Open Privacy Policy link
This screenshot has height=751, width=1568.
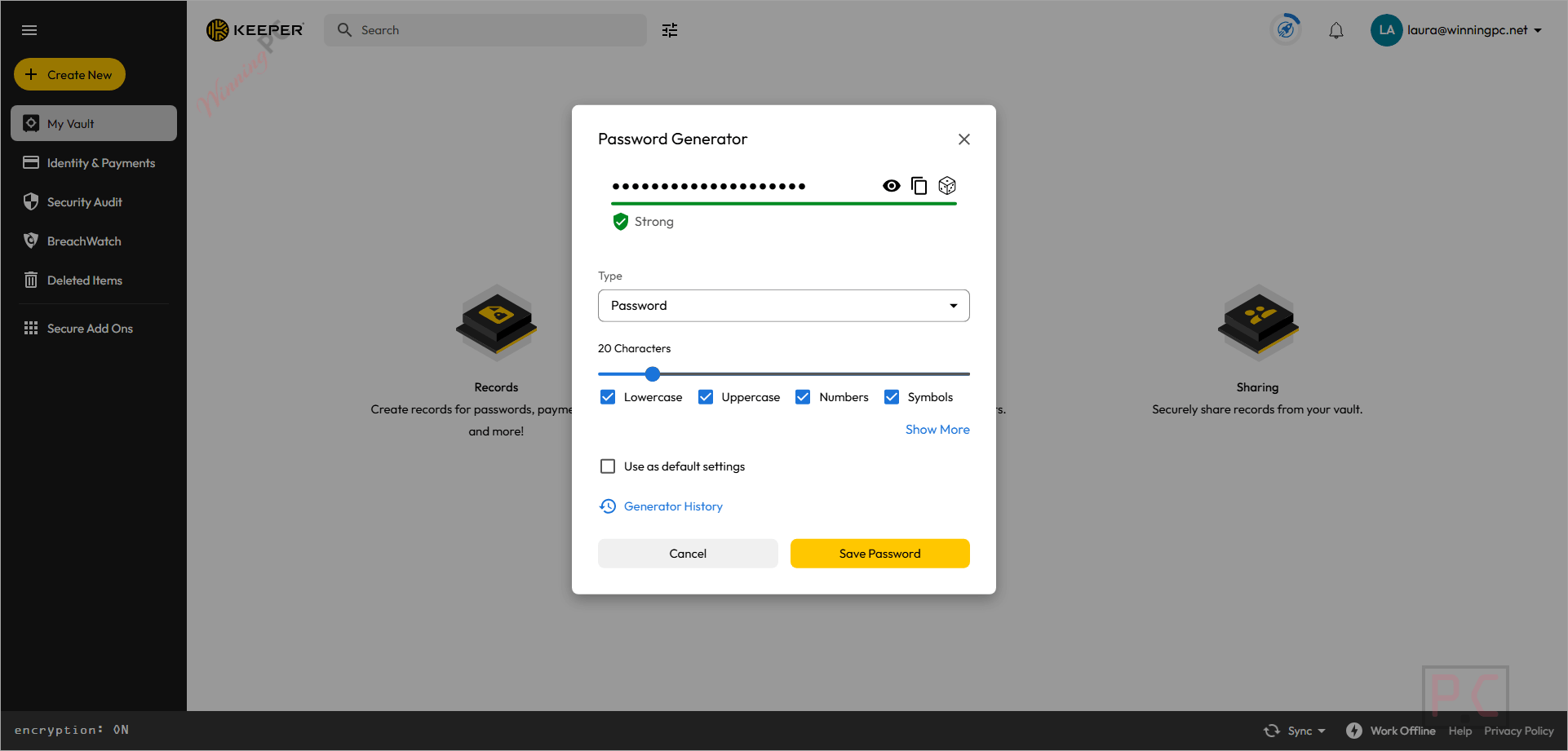coord(1519,731)
